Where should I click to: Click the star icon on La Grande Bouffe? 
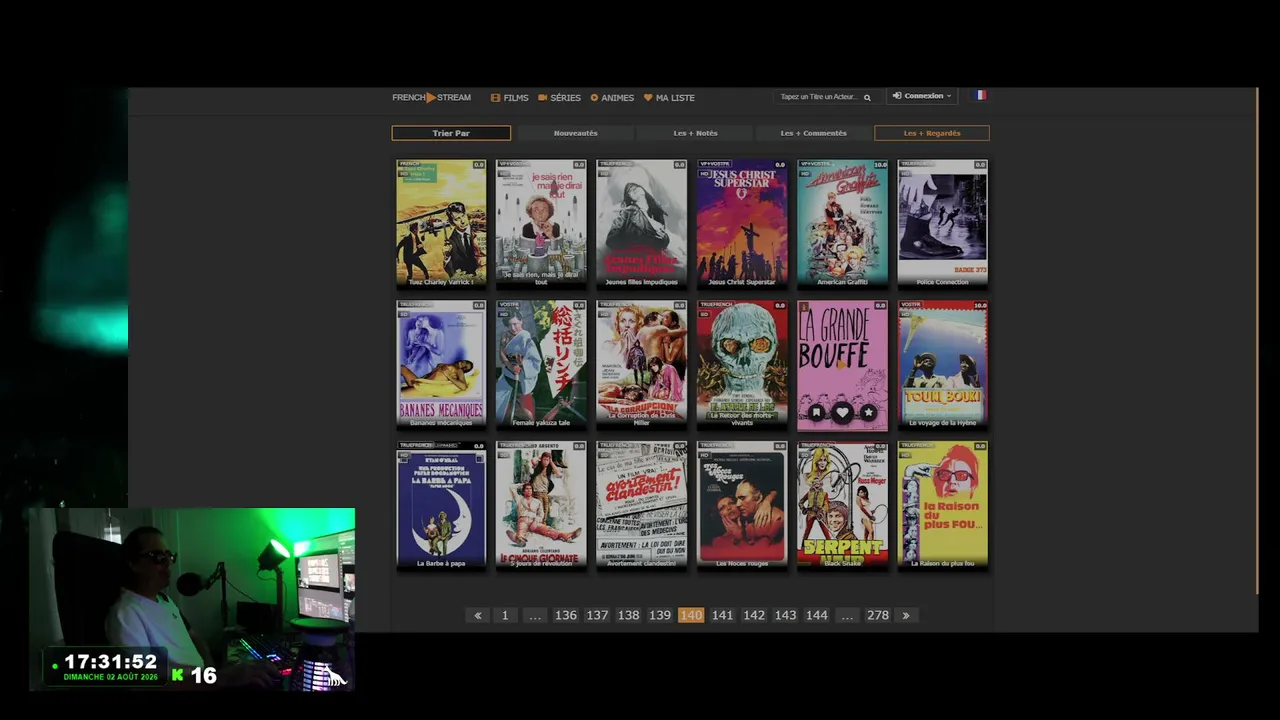(x=868, y=412)
